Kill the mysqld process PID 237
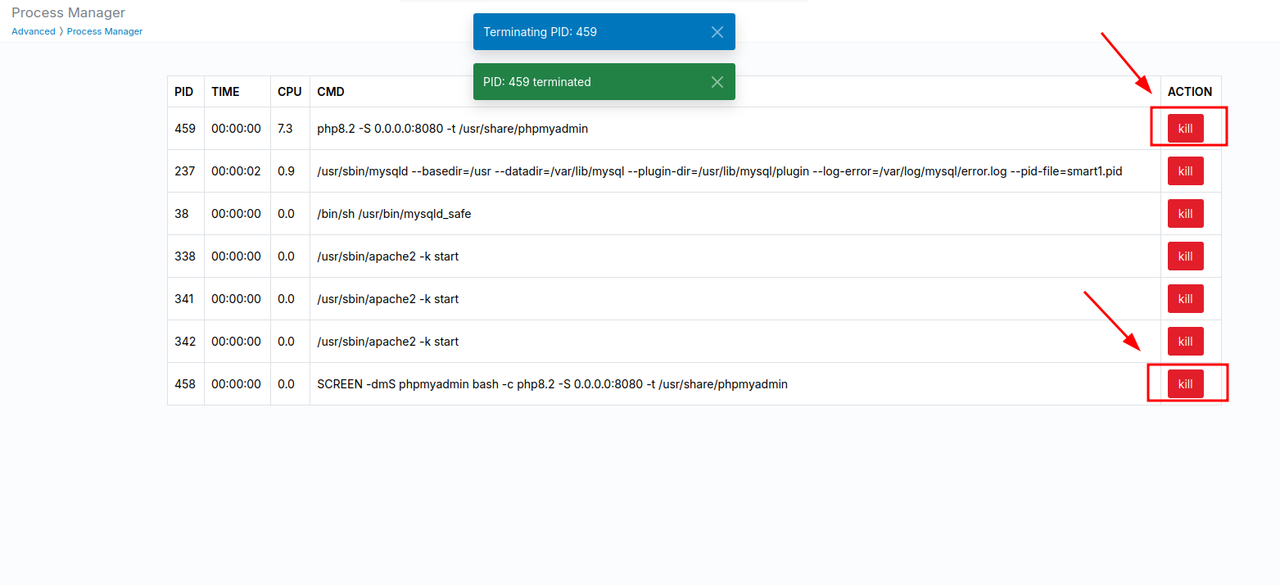 [x=1185, y=171]
